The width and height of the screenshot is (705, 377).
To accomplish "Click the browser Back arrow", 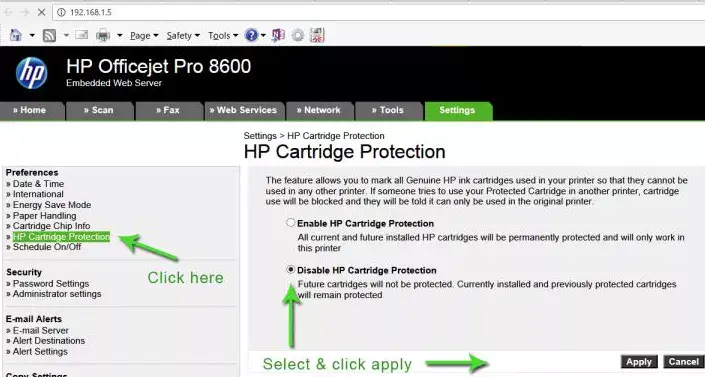I will tap(8, 12).
